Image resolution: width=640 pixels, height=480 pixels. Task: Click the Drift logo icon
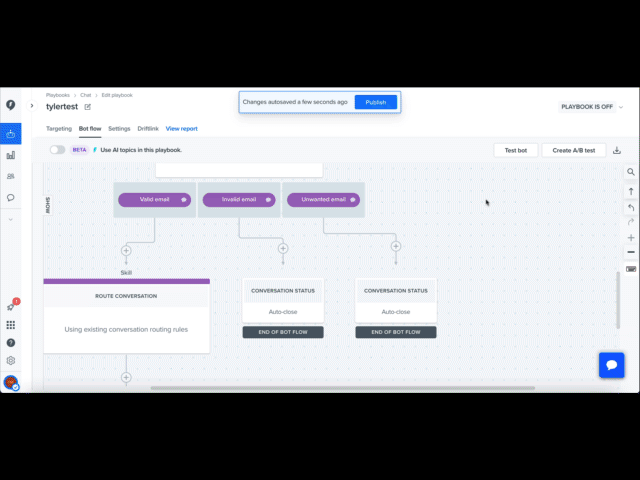point(11,105)
